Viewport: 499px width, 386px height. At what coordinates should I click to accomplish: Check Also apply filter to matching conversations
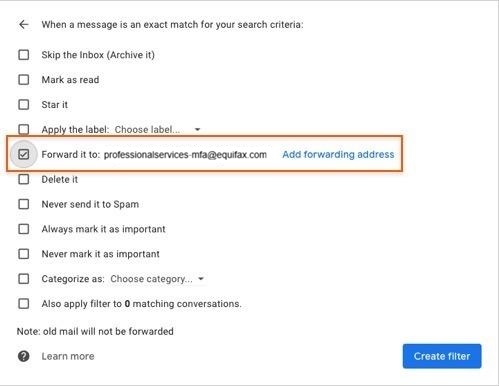point(24,304)
